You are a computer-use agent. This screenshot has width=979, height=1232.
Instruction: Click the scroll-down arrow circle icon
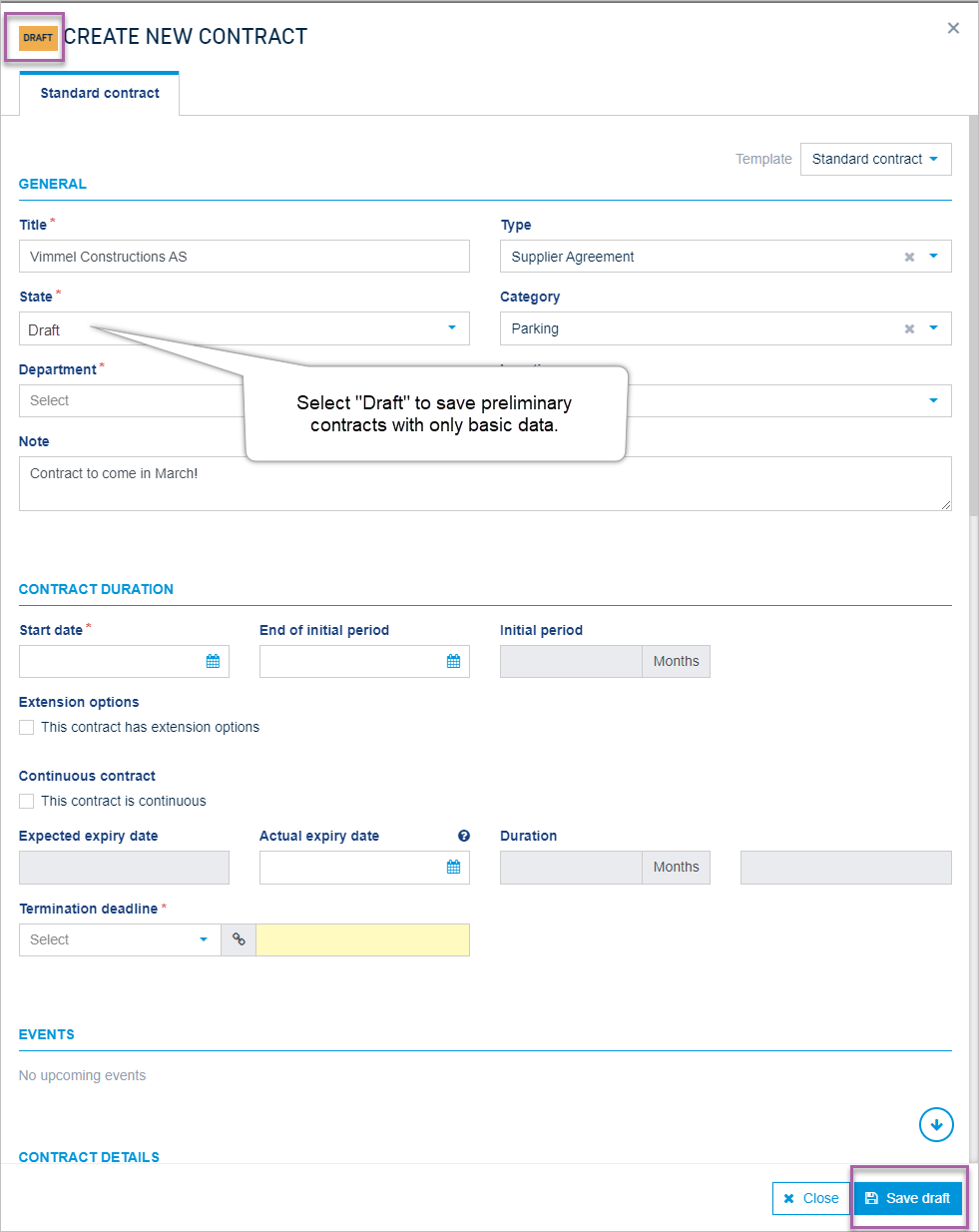tap(936, 1125)
